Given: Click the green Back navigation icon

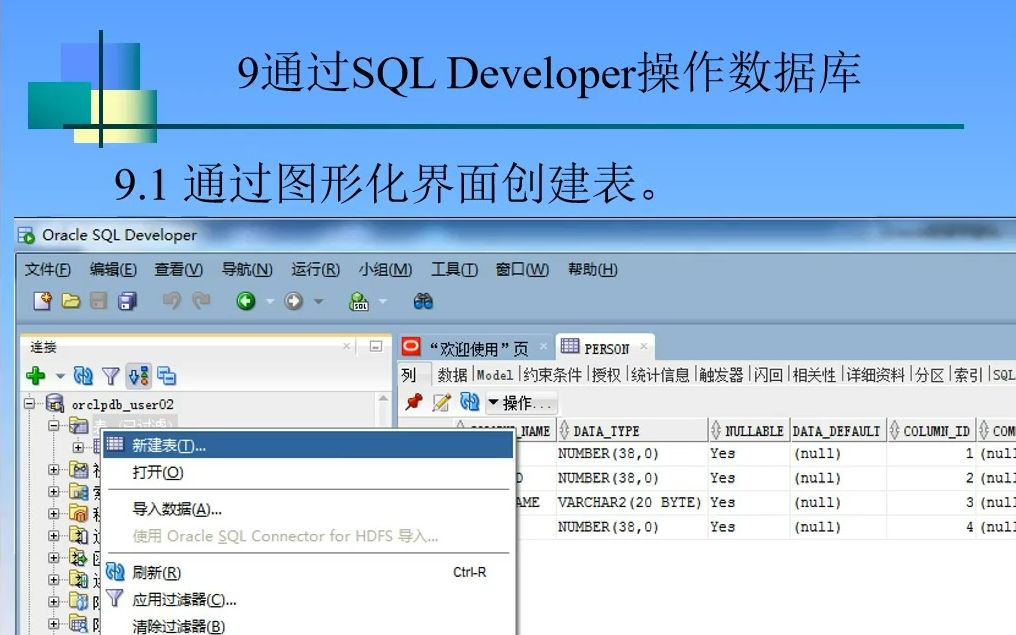Looking at the screenshot, I should coord(245,301).
